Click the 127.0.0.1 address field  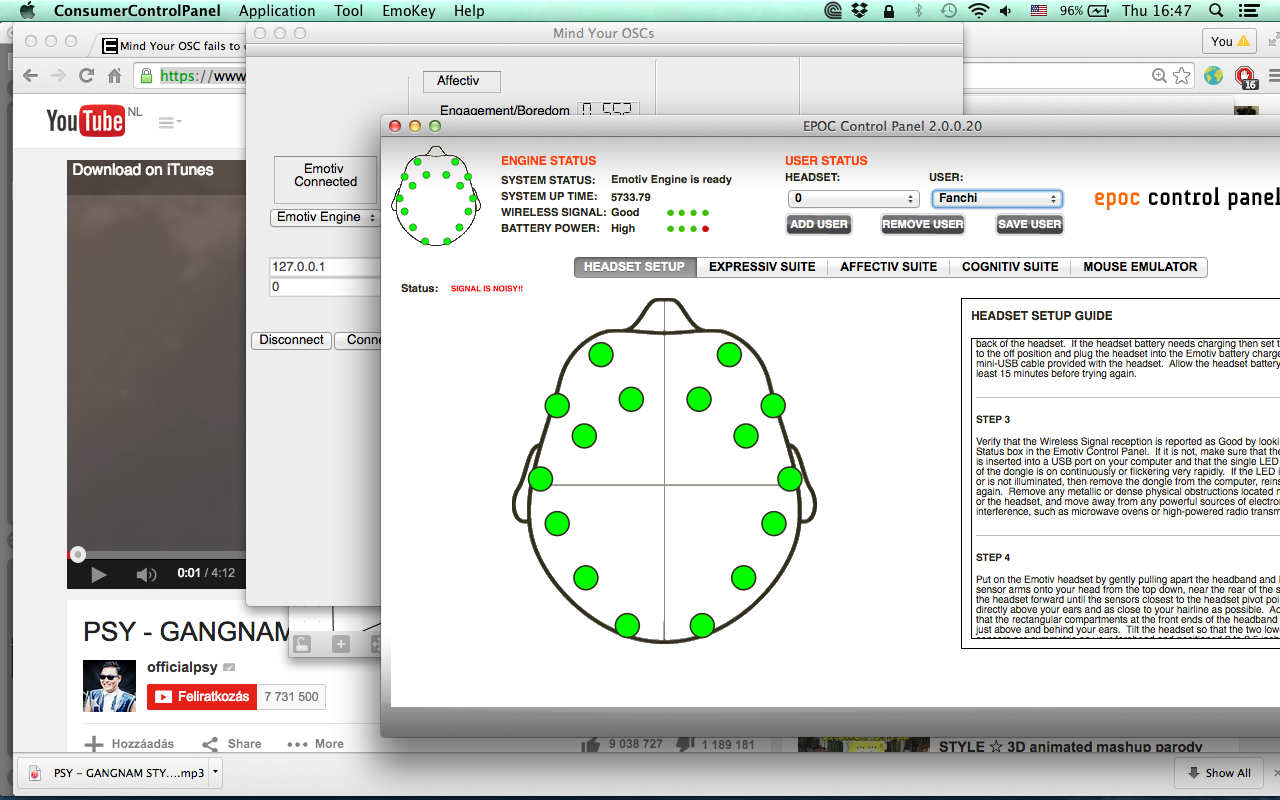325,267
